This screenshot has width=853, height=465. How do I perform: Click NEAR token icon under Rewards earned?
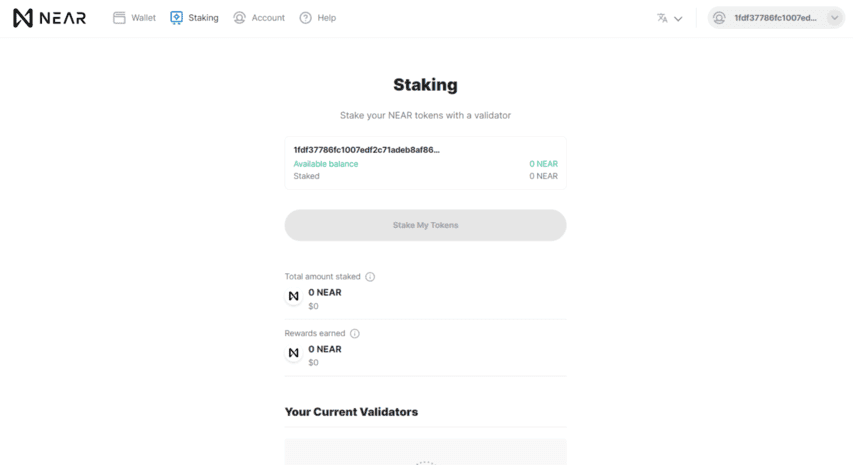coord(294,353)
